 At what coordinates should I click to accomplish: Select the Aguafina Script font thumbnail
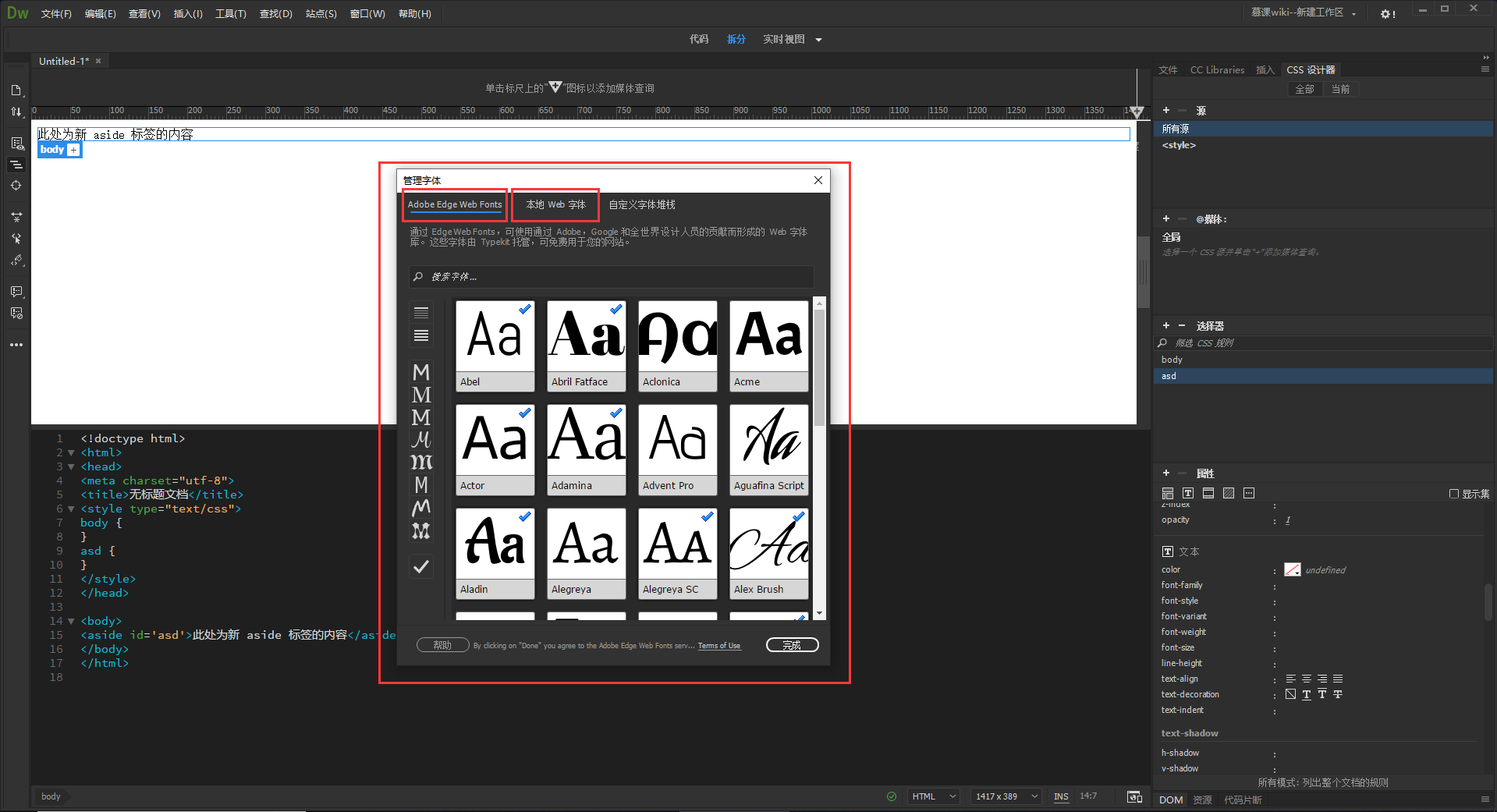point(769,449)
